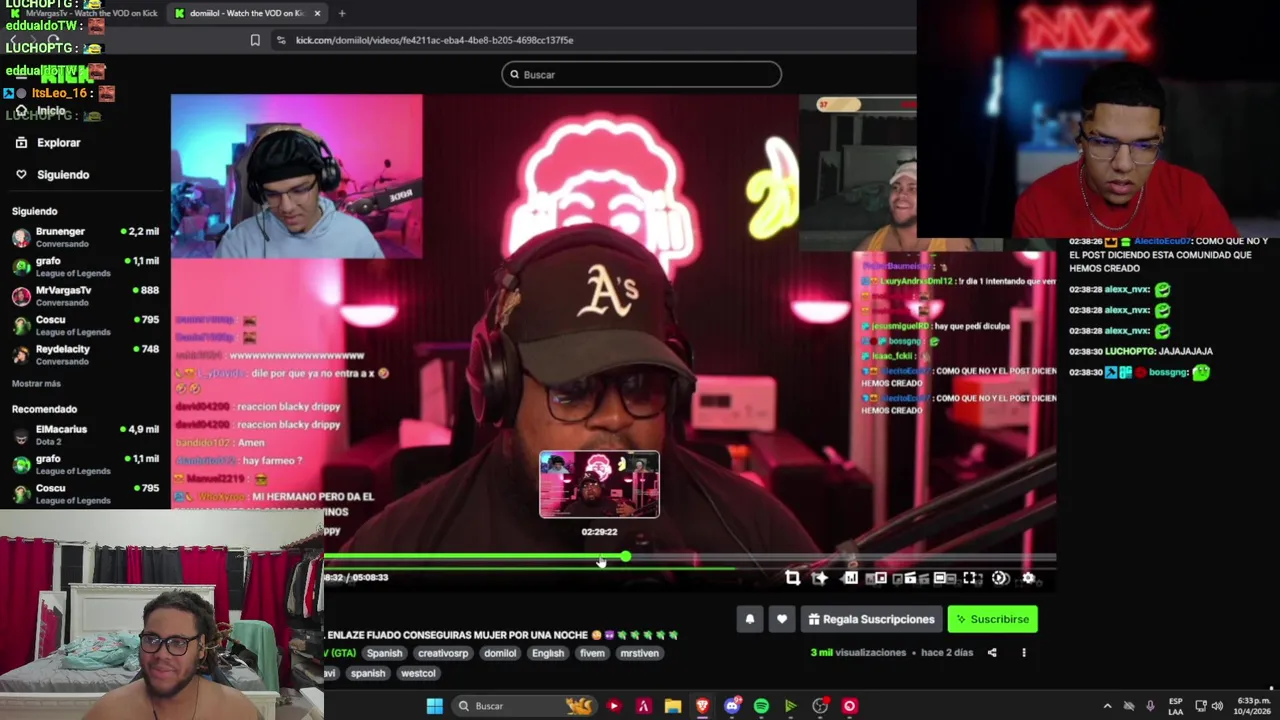Open Coscu channel under Siguiendo
Viewport: 1280px width, 720px height.
click(85, 325)
